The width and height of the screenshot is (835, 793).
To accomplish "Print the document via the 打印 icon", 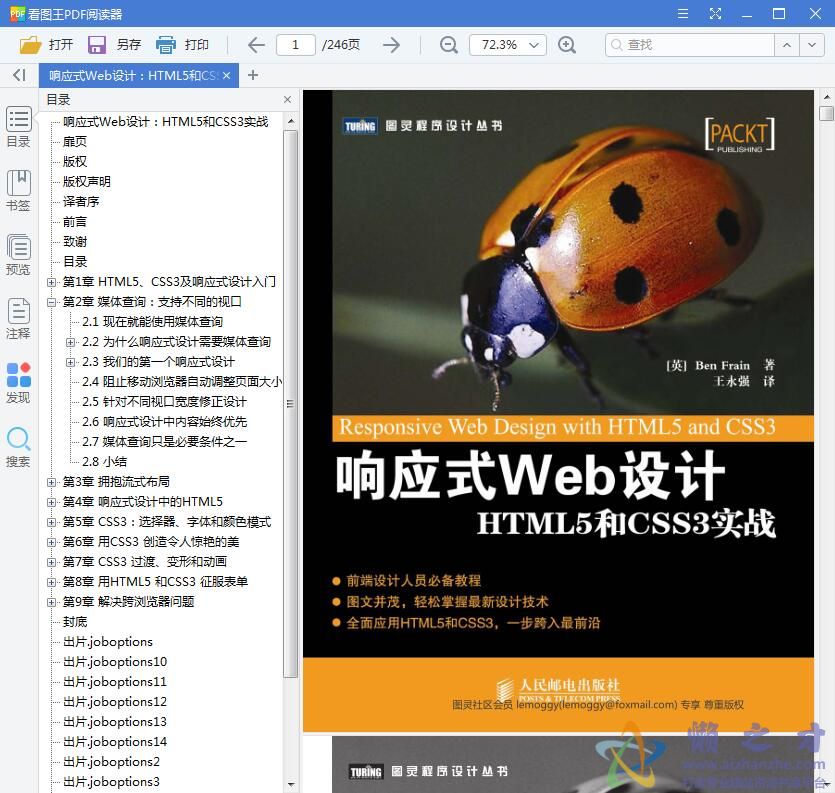I will click(x=166, y=44).
